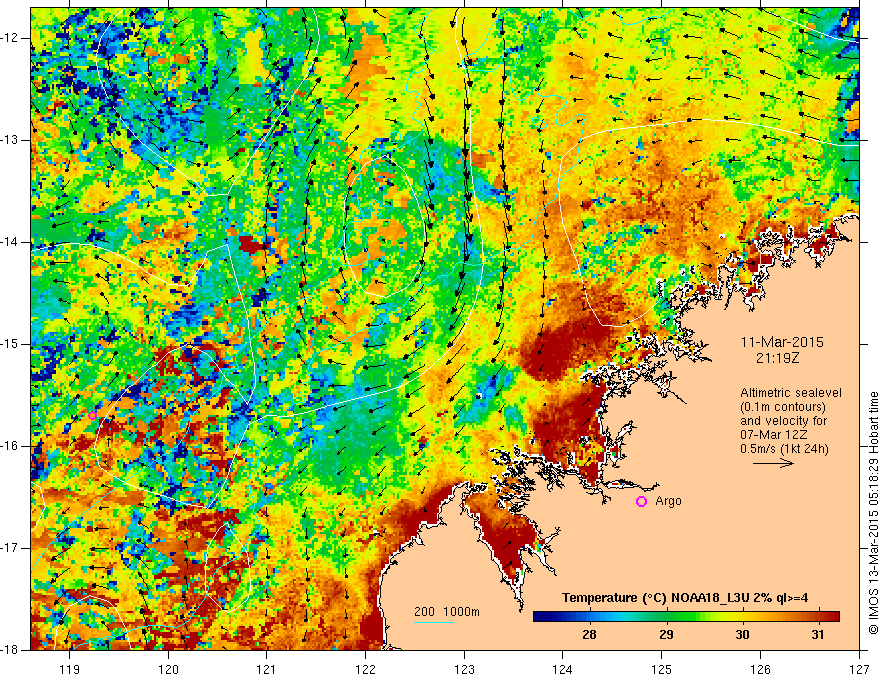Click the "200" isobath depth label

pos(425,612)
